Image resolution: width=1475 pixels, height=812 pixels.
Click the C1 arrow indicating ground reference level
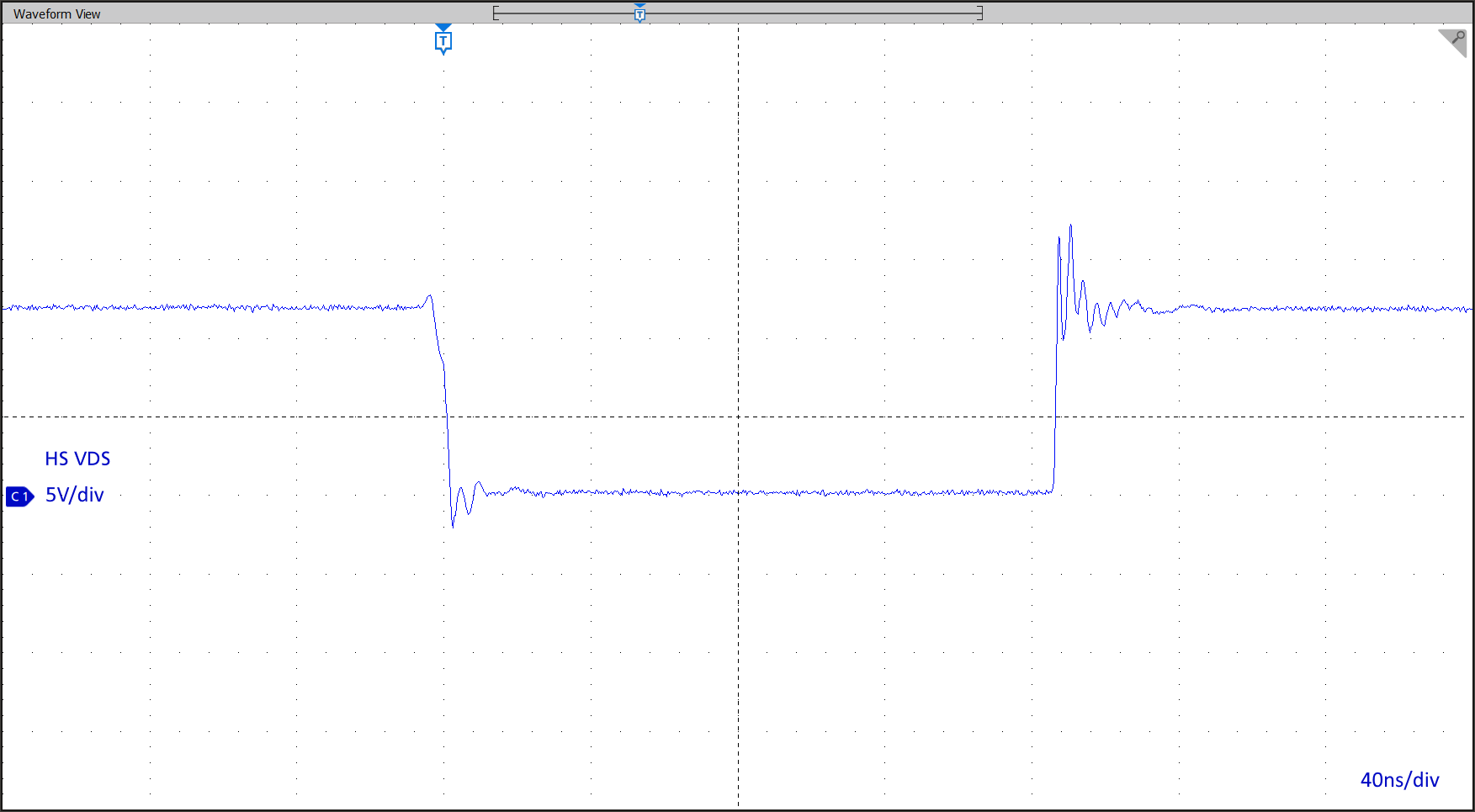(19, 496)
